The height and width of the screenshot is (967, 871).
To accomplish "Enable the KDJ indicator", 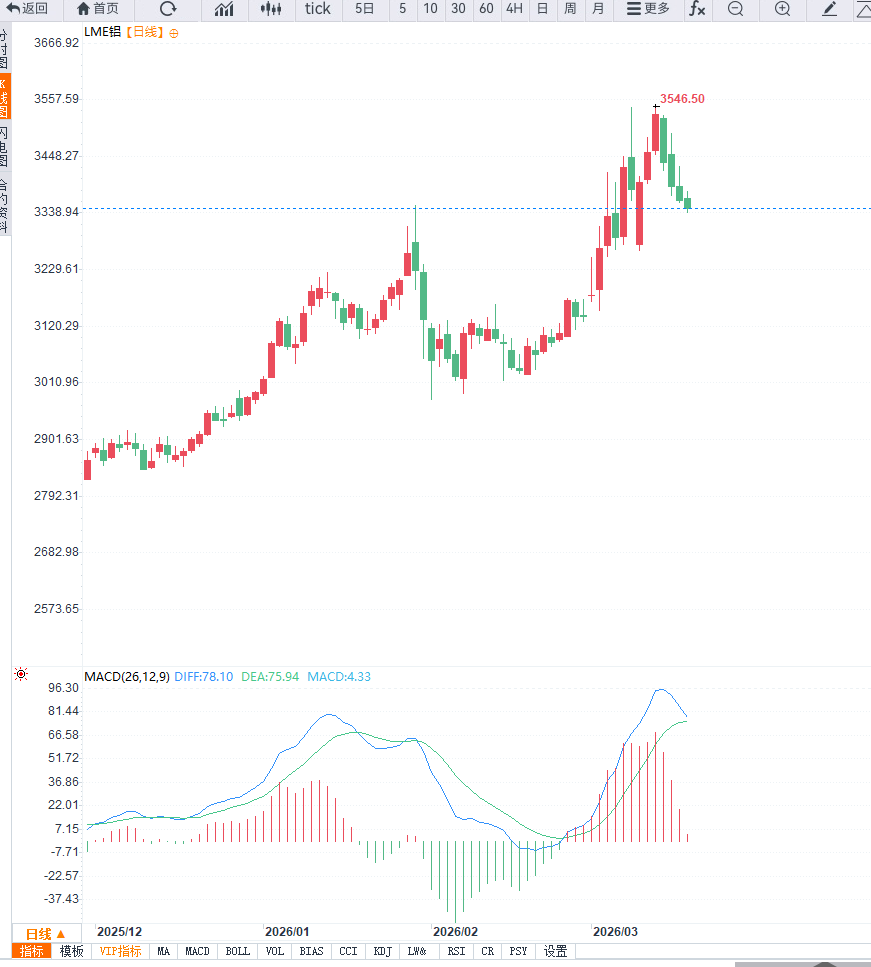I will 382,951.
